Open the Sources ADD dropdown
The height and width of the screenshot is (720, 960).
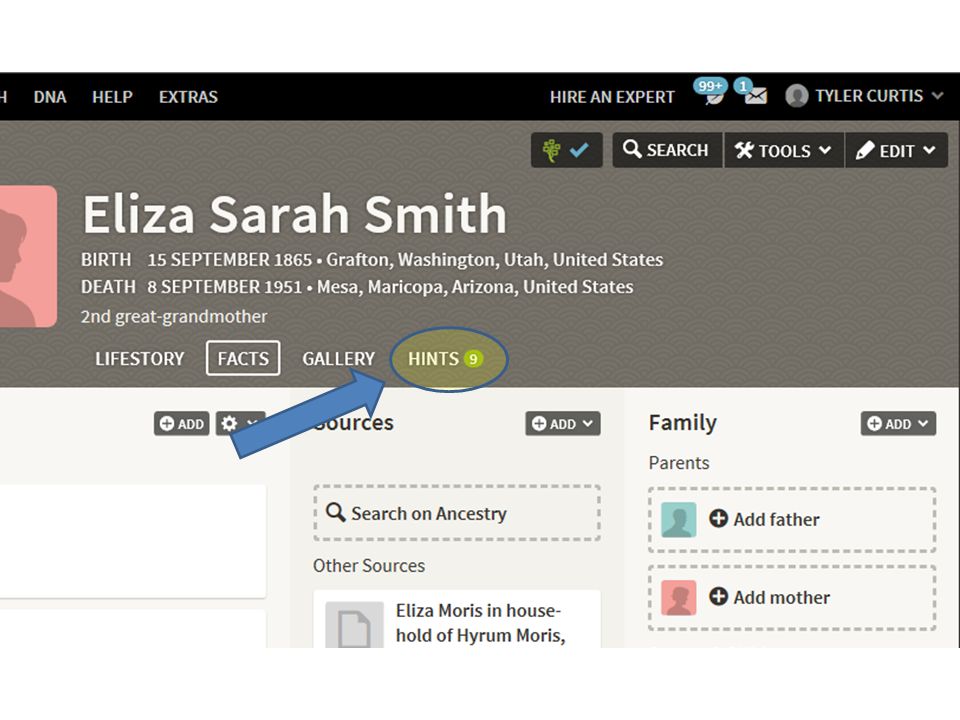(563, 424)
